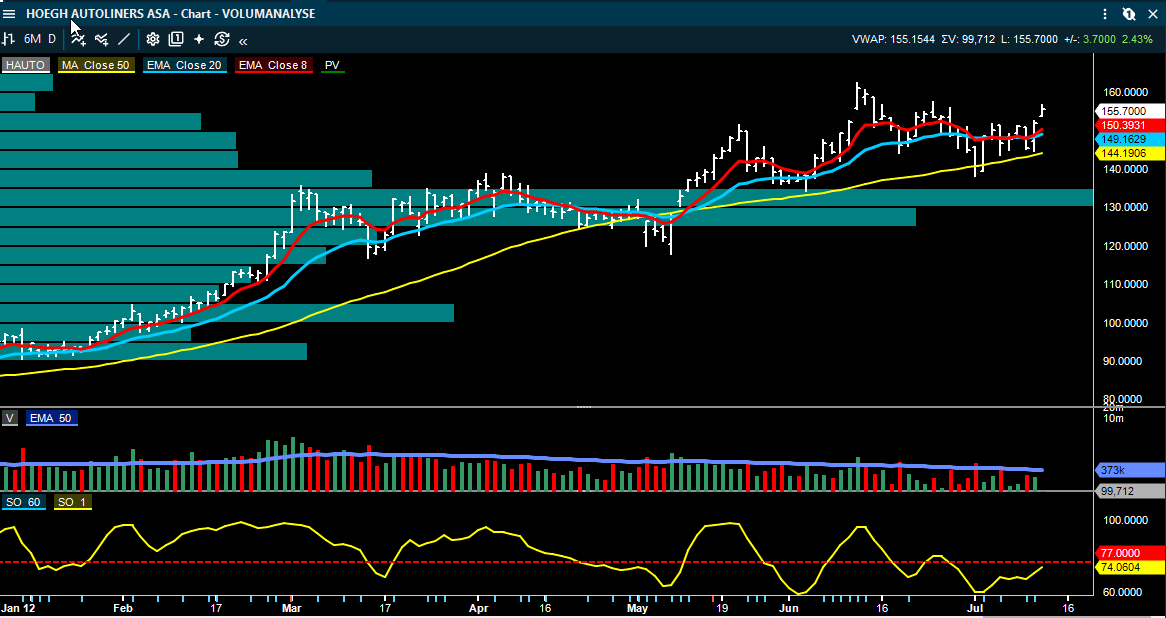Click the 100.0000 price axis label

(x=1124, y=323)
